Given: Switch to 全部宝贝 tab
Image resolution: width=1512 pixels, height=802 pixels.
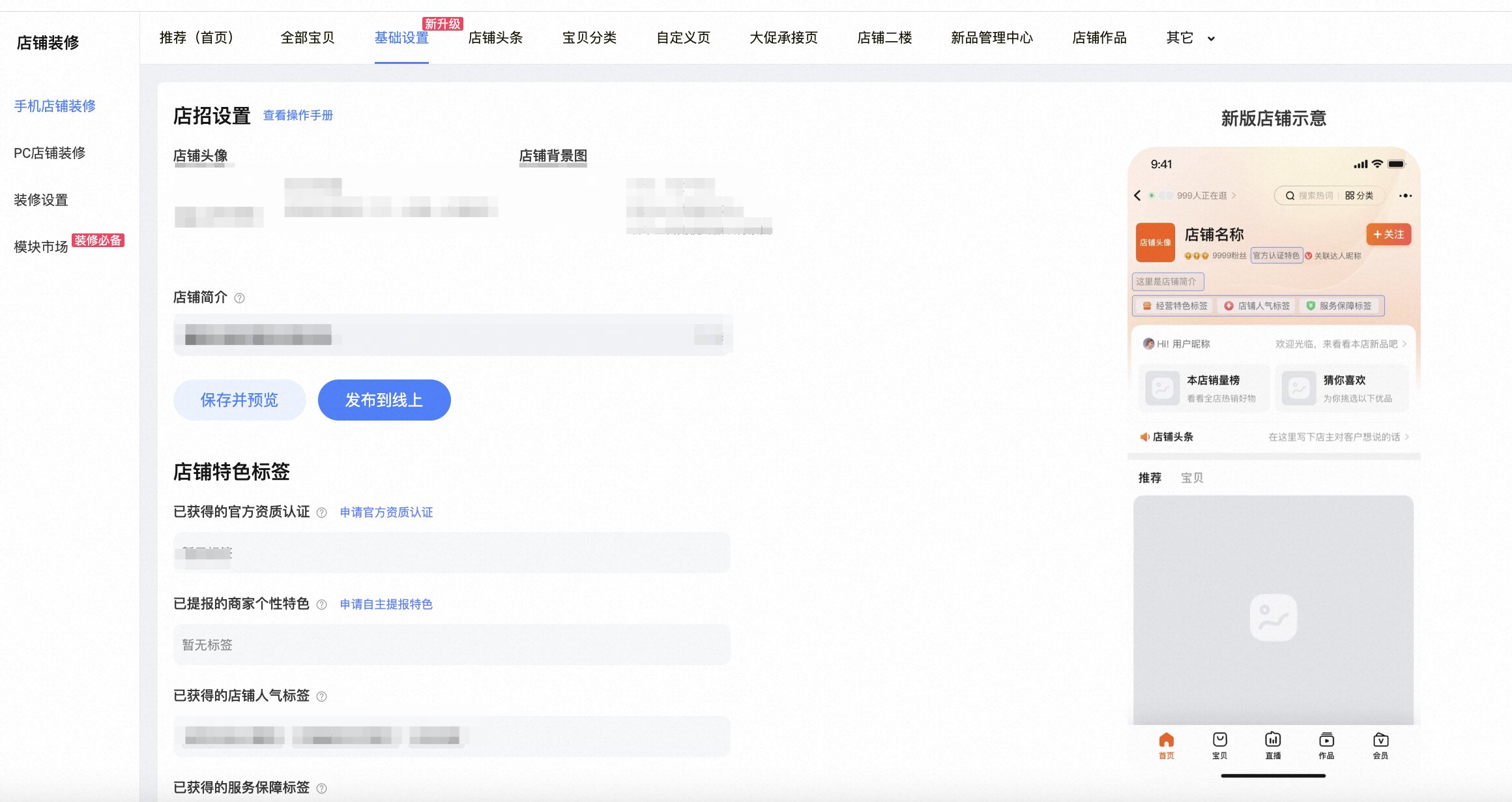Looking at the screenshot, I should tap(308, 38).
